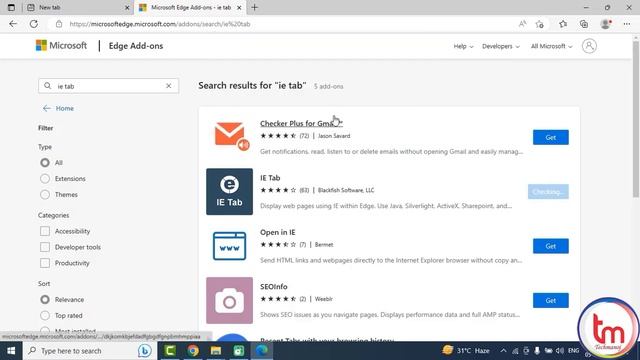Open the weather 31°C Haze widget
The image size is (640, 360).
(x=466, y=351)
